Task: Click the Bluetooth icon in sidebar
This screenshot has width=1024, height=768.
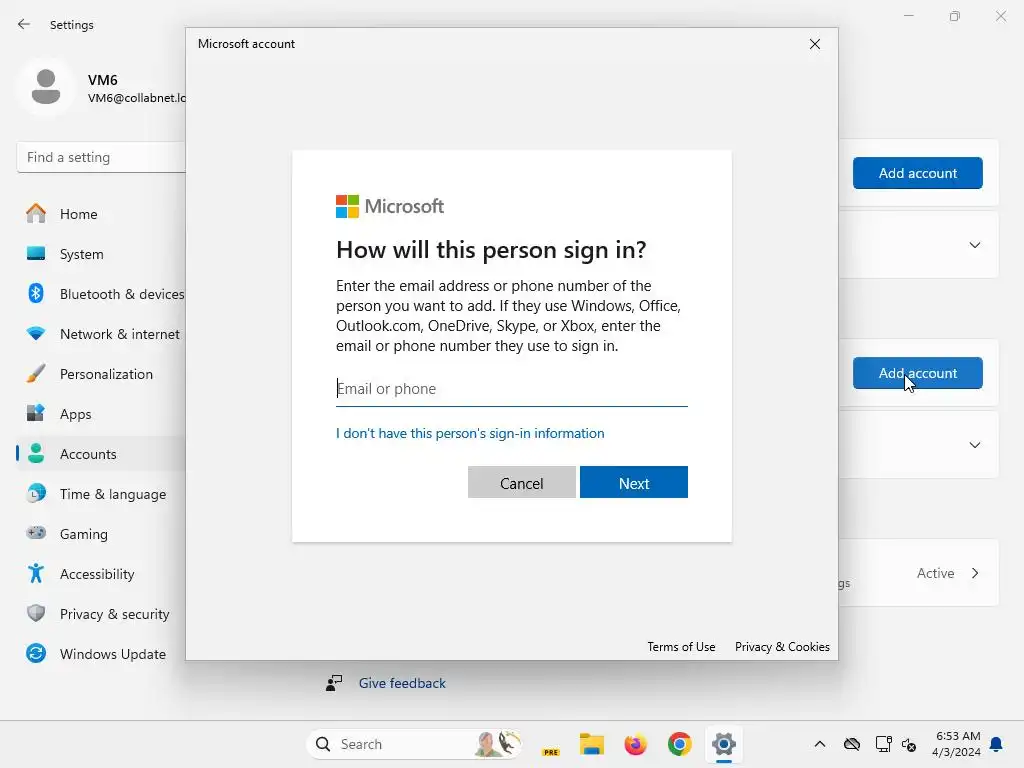Action: click(x=36, y=293)
